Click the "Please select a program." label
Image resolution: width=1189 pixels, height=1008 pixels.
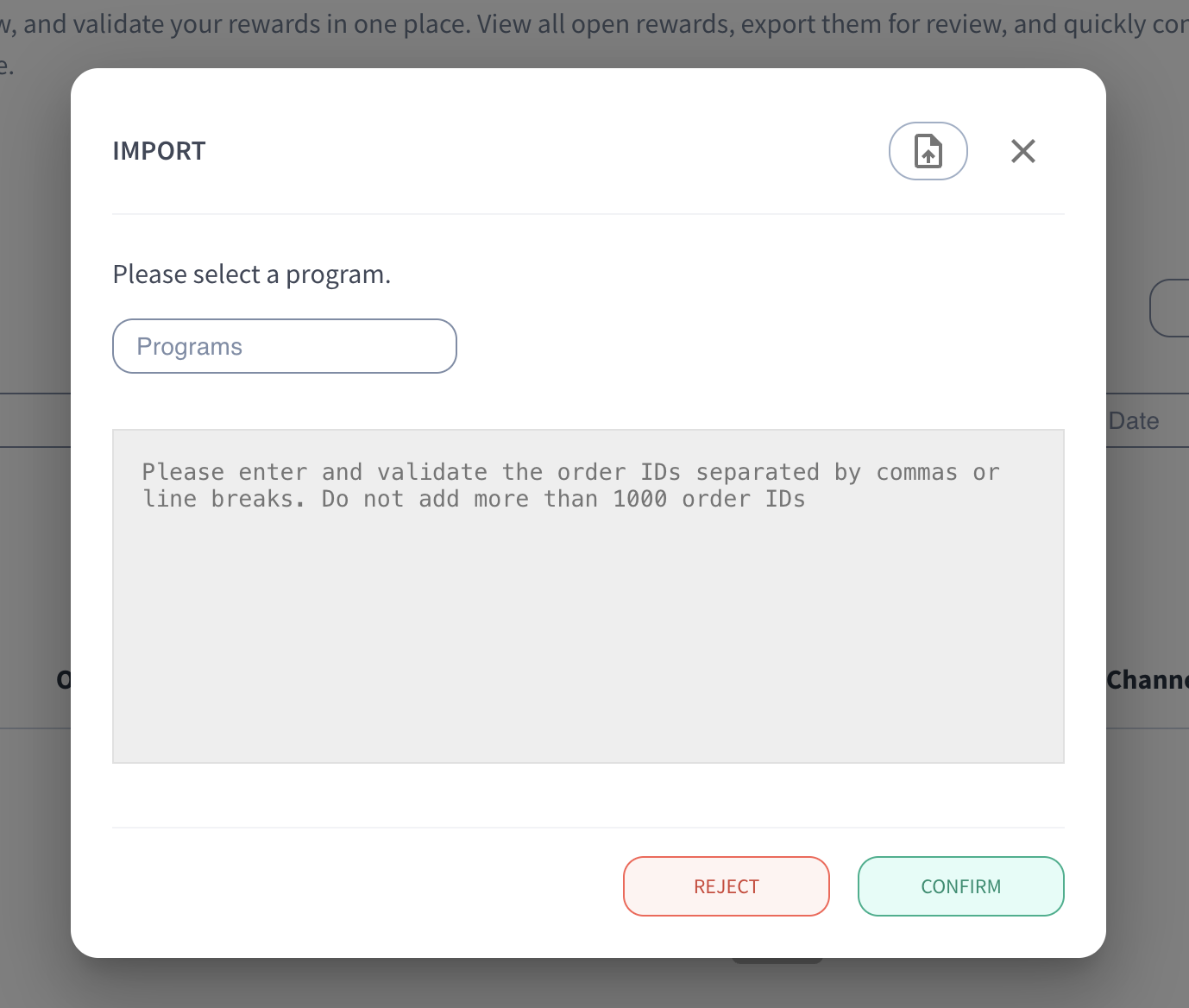point(251,274)
